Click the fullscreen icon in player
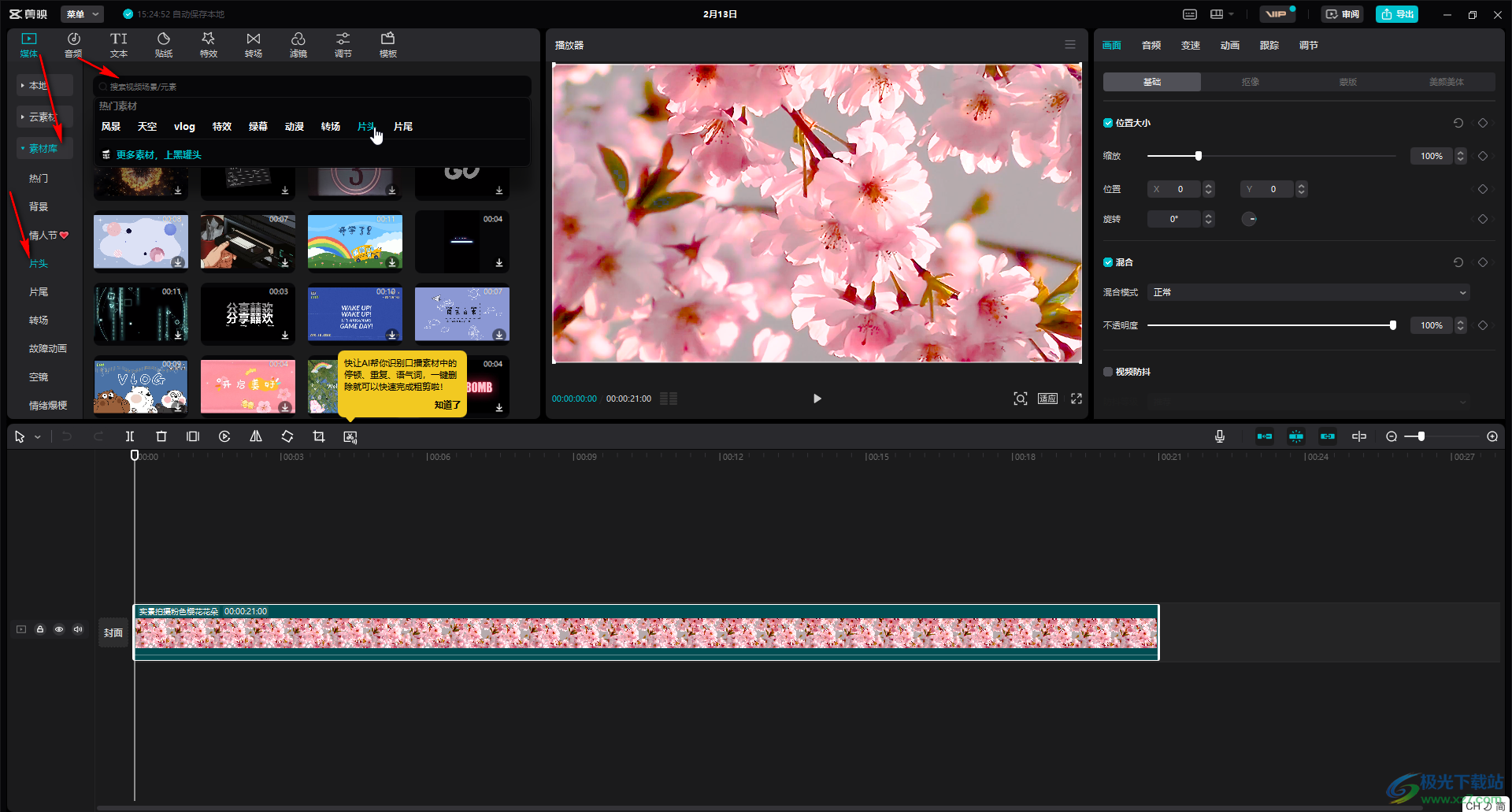The height and width of the screenshot is (812, 1512). (1077, 399)
